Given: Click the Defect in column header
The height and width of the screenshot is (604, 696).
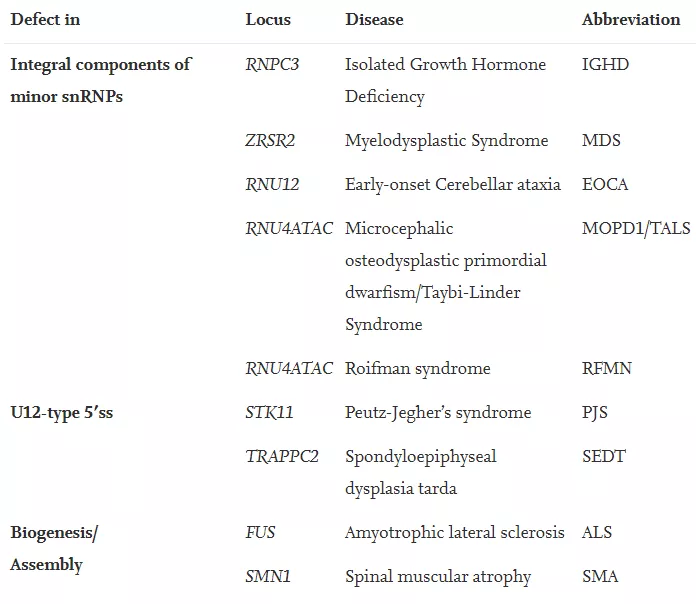Looking at the screenshot, I should tap(45, 20).
